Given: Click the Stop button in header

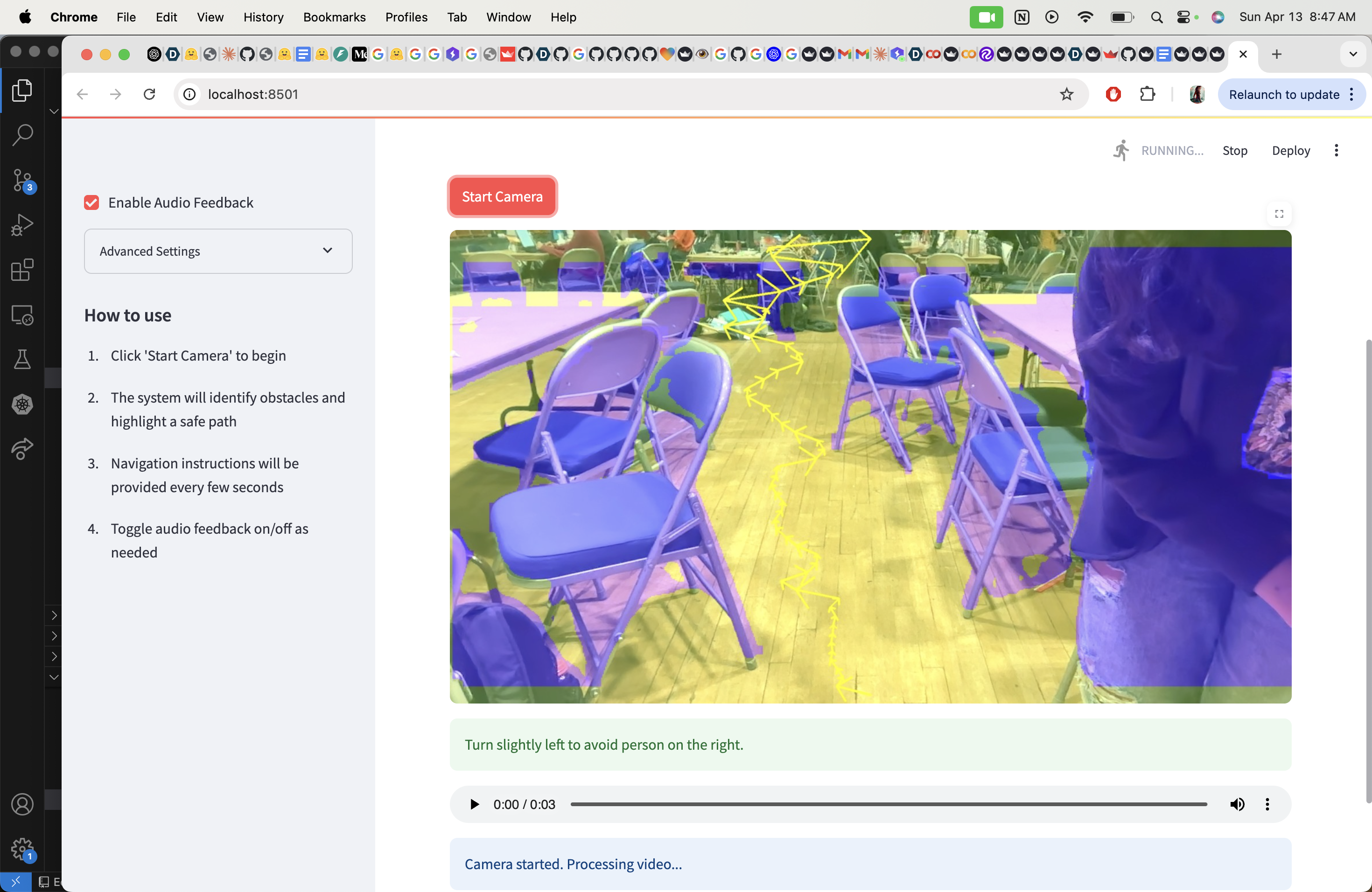Looking at the screenshot, I should tap(1235, 150).
